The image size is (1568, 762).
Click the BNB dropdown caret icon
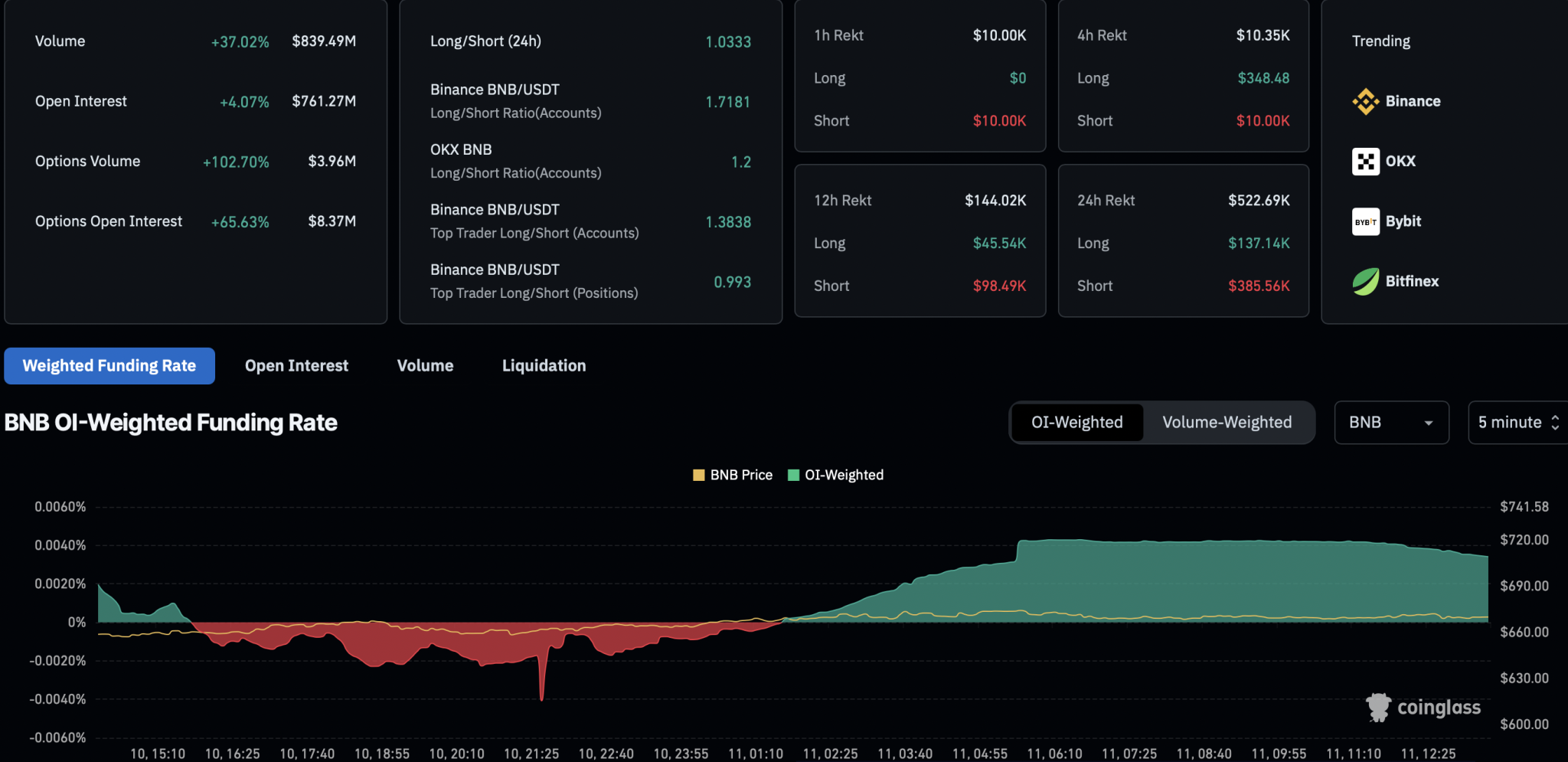[x=1429, y=423]
